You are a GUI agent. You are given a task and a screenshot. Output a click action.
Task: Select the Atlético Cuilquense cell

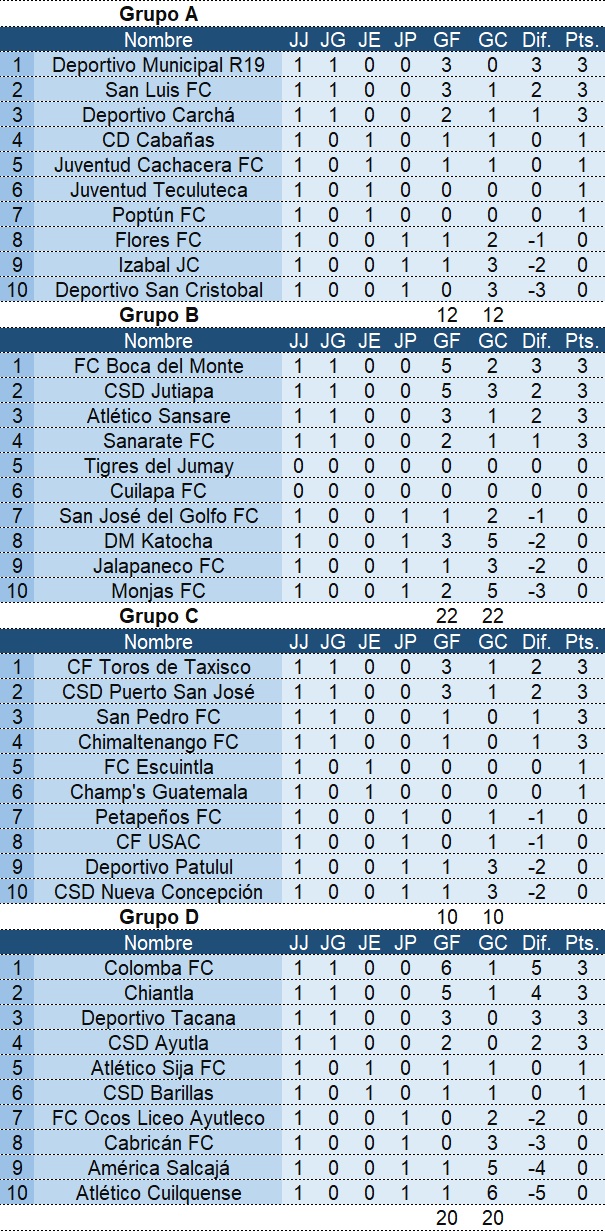coord(158,1193)
